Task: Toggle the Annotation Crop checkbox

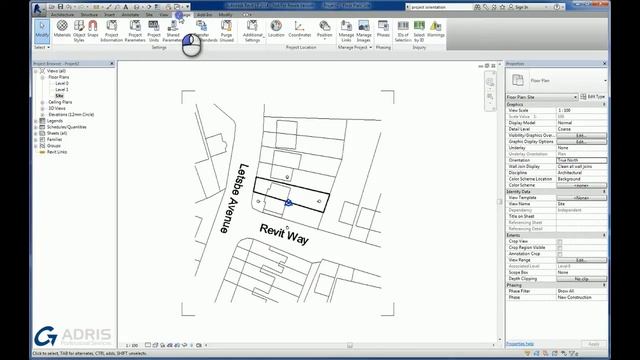Action: click(x=560, y=254)
